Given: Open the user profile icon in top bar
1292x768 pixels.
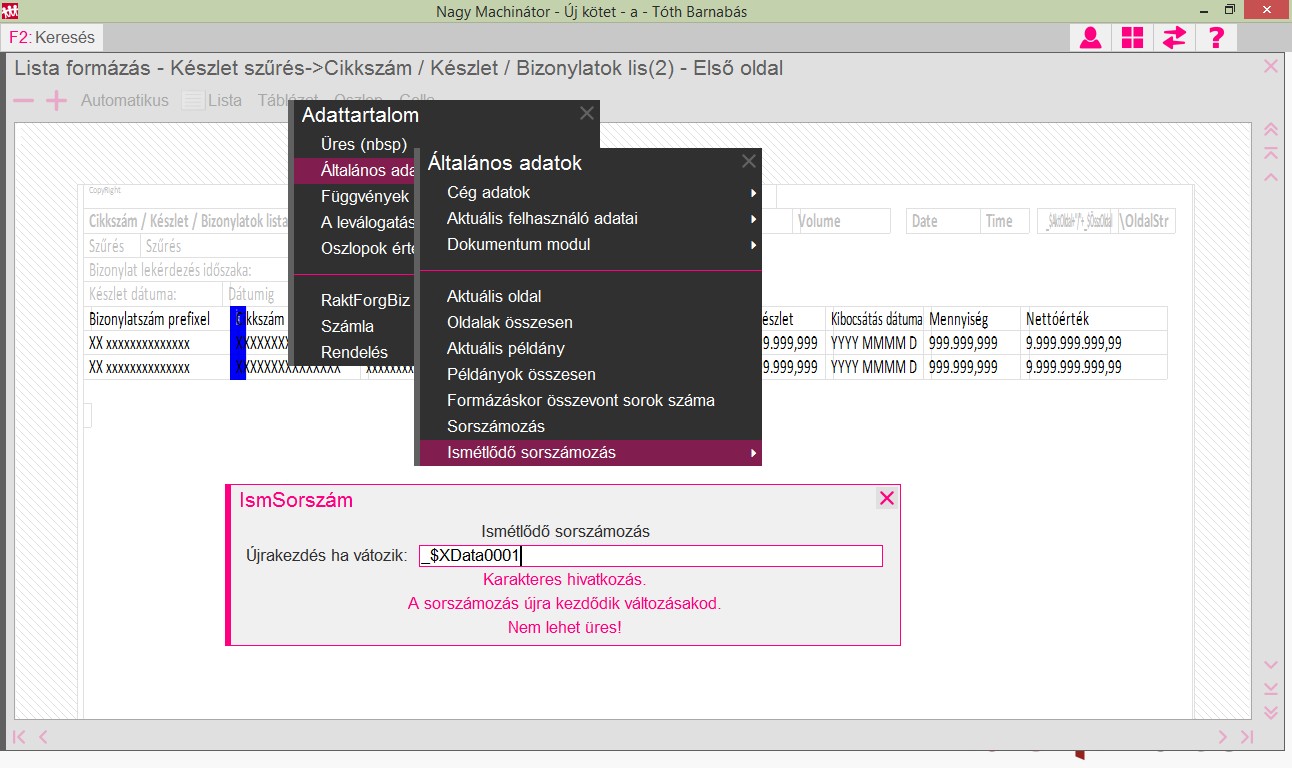Looking at the screenshot, I should pyautogui.click(x=1090, y=38).
